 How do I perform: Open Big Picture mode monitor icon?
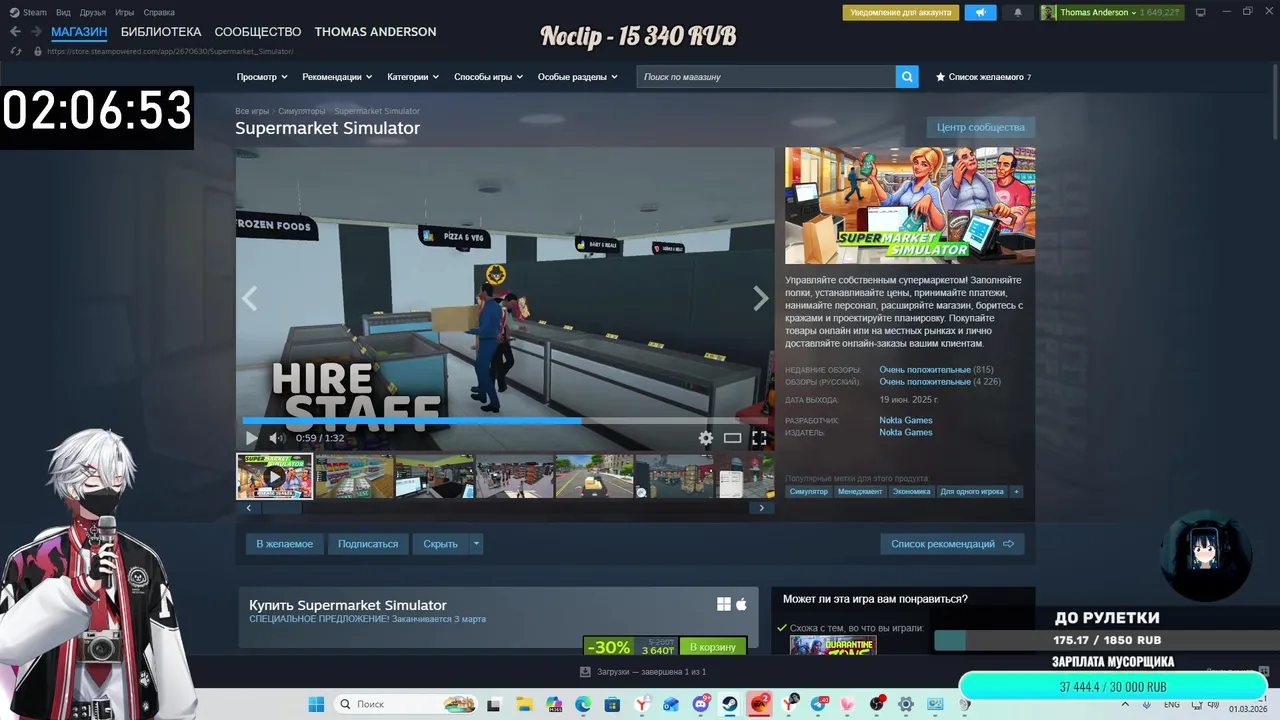coord(1200,12)
